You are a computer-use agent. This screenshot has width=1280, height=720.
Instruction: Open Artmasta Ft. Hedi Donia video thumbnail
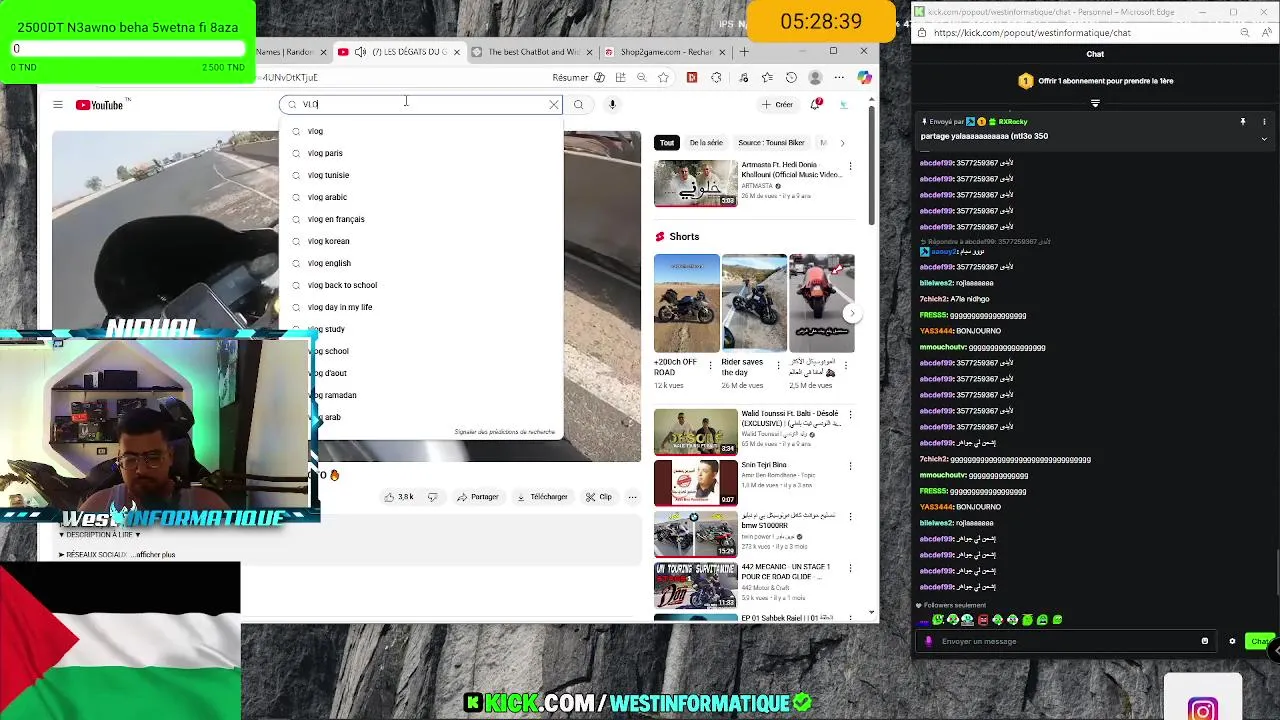[695, 183]
